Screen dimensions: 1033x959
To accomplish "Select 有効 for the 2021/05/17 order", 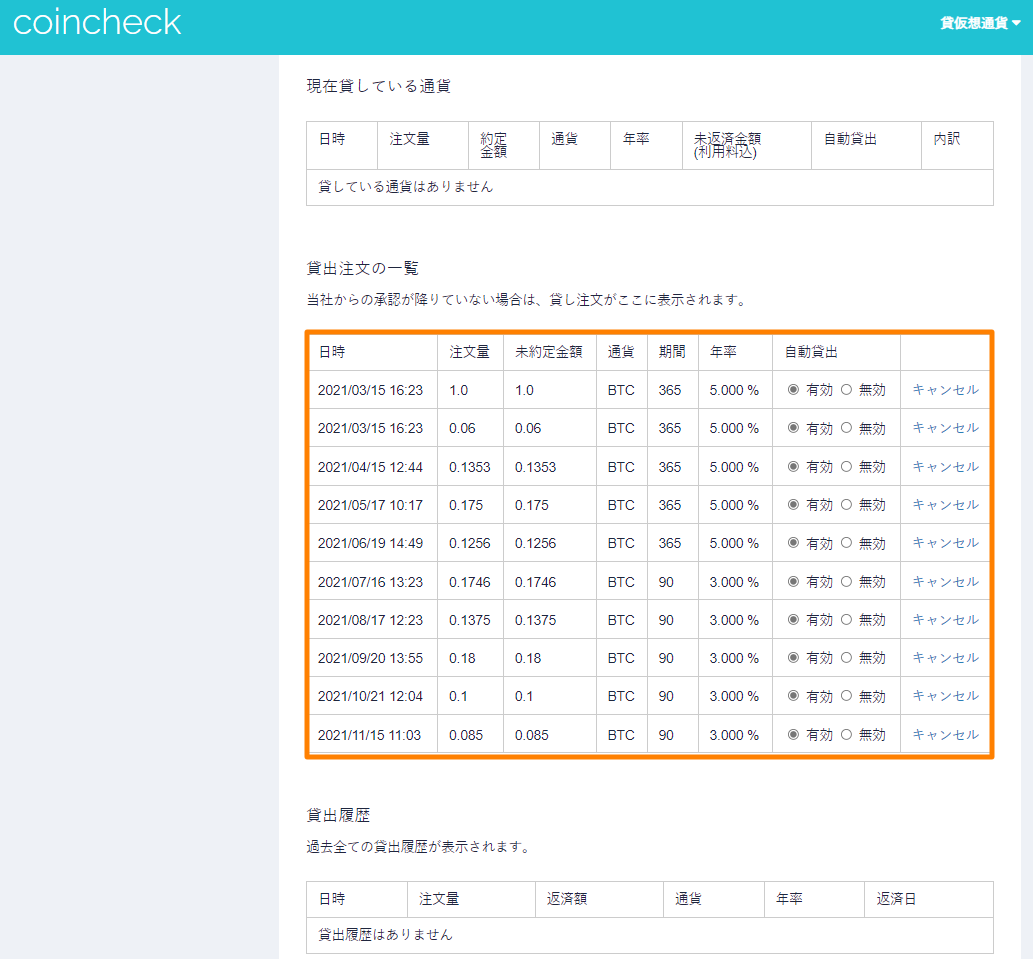I will (793, 505).
